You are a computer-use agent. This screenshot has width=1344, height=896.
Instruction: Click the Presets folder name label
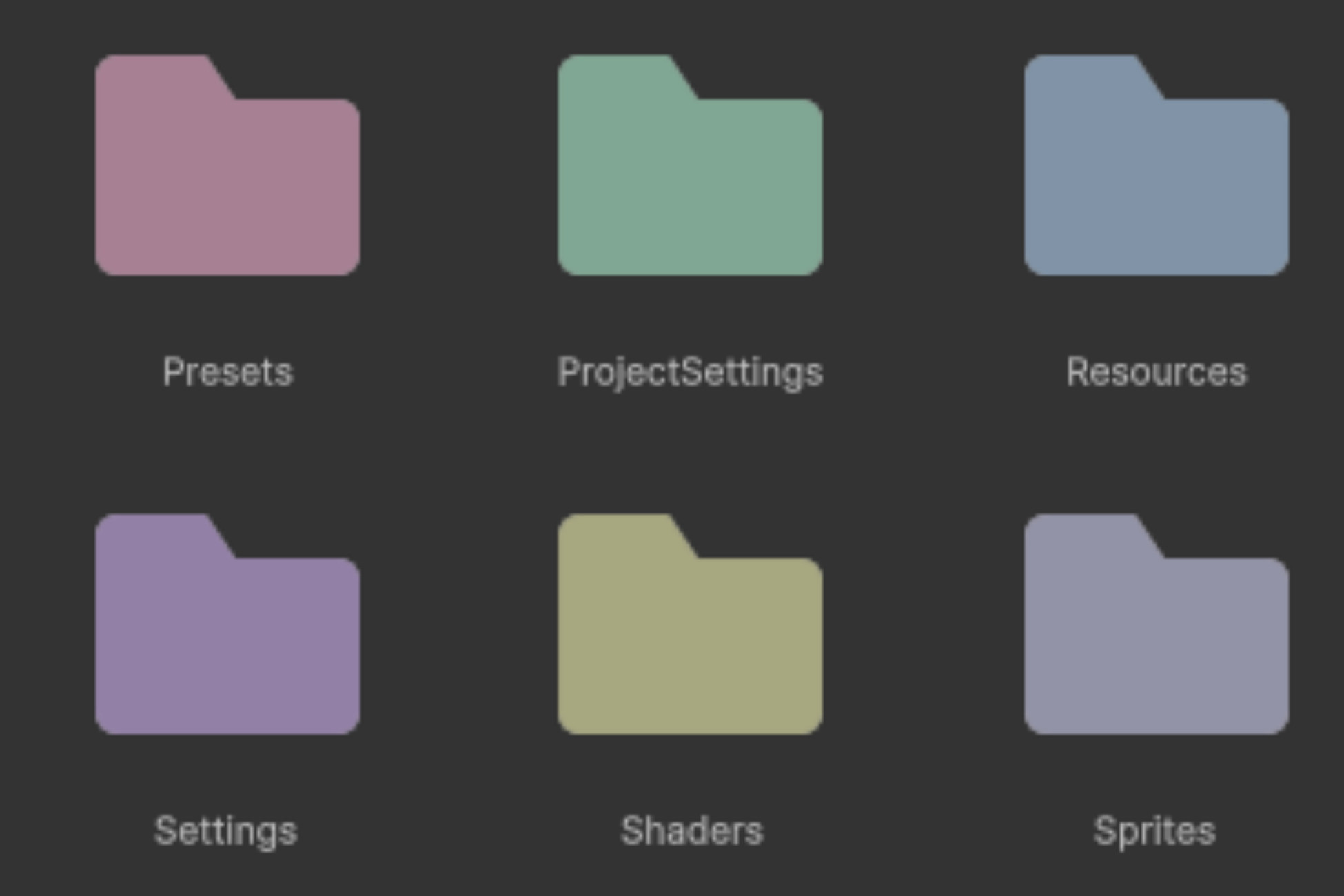[227, 372]
